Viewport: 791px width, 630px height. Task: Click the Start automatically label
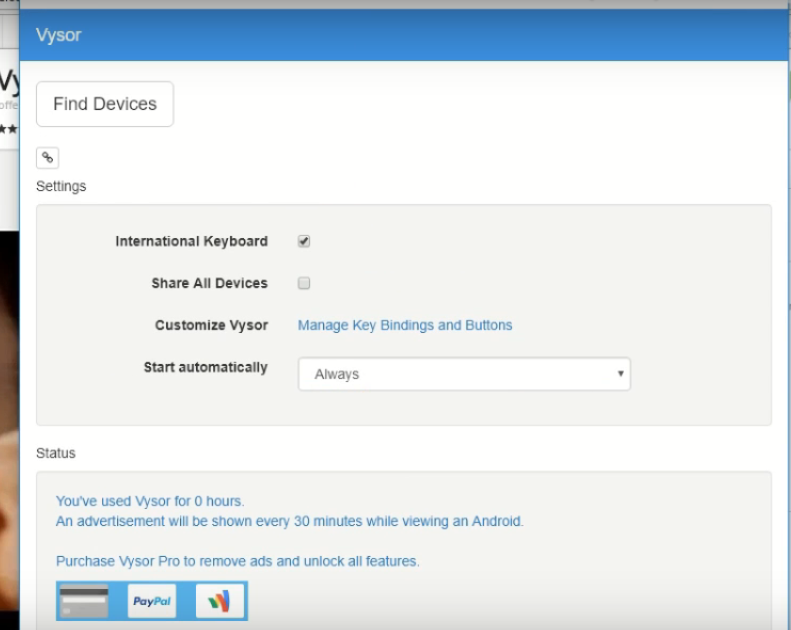click(x=205, y=367)
